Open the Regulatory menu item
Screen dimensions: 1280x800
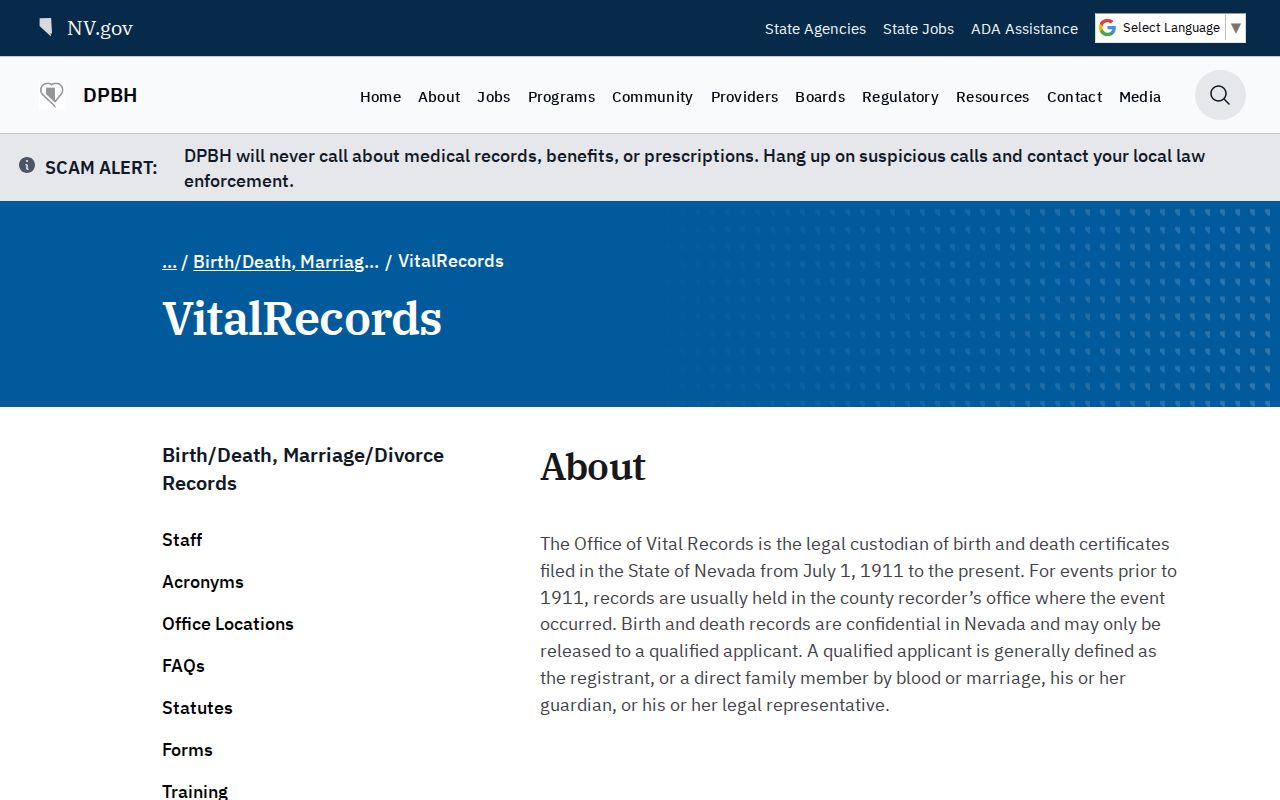click(900, 97)
